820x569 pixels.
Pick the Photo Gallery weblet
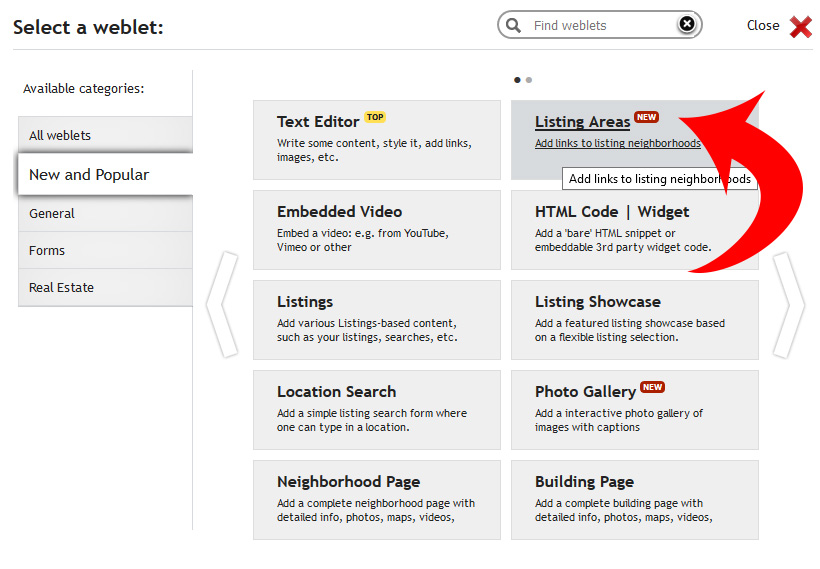click(634, 409)
